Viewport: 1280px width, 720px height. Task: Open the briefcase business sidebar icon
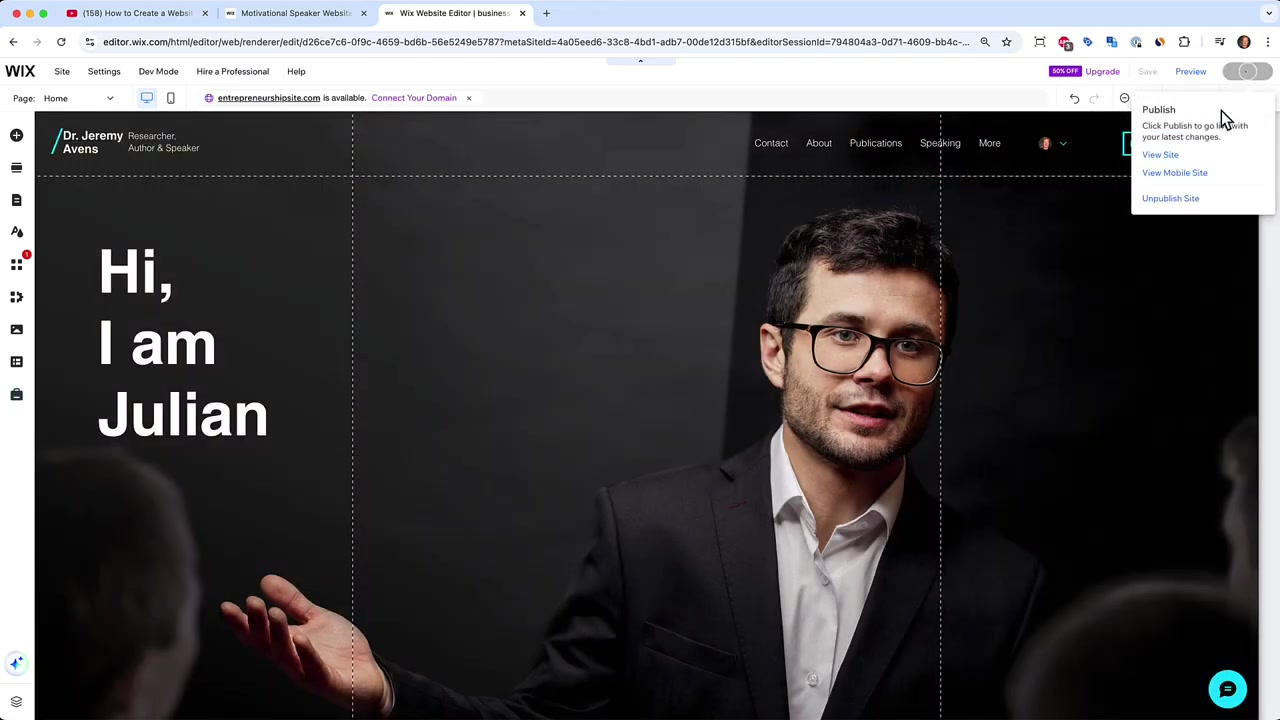[x=16, y=394]
